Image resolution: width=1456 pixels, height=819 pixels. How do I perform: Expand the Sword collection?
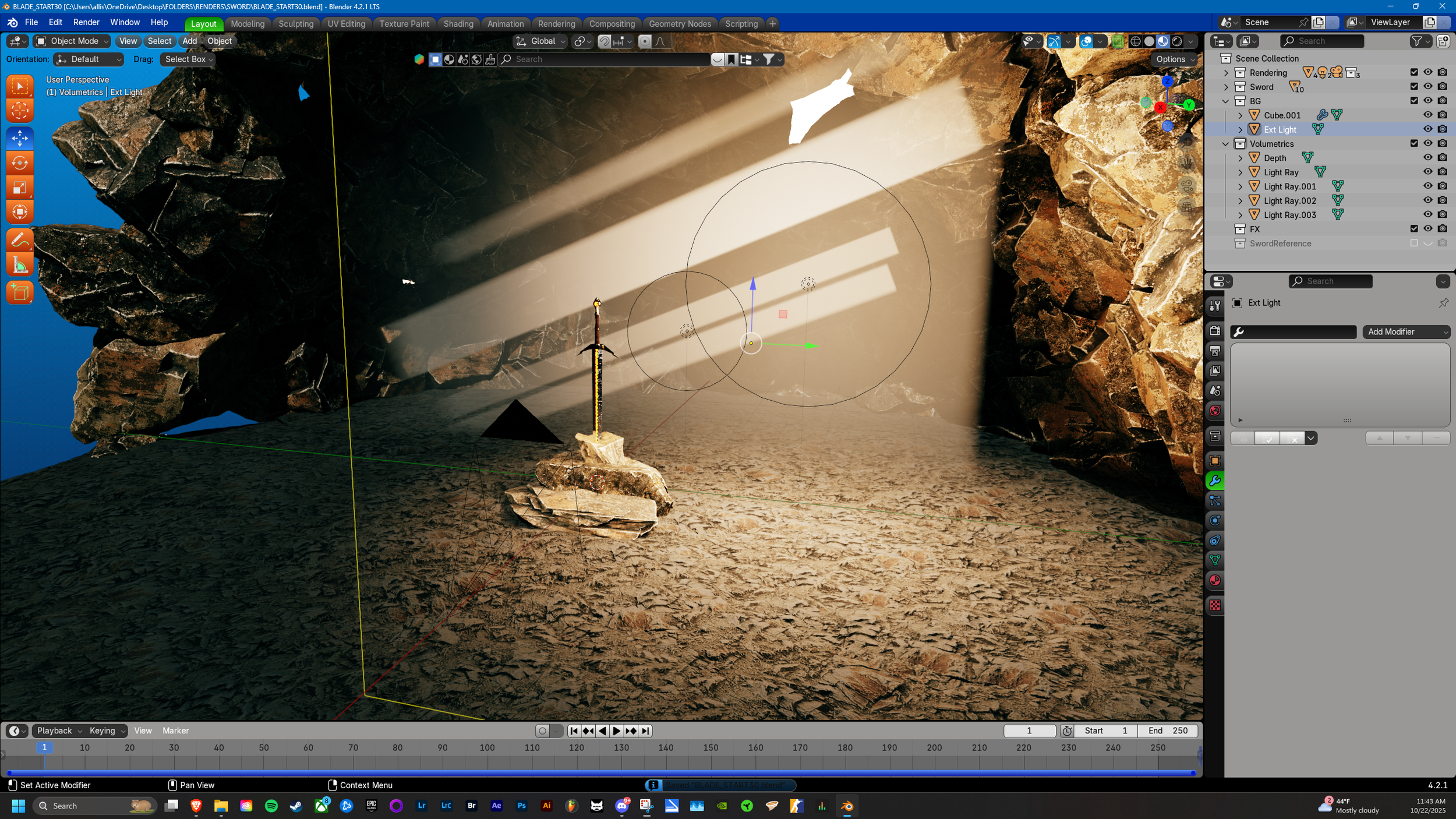(1226, 87)
